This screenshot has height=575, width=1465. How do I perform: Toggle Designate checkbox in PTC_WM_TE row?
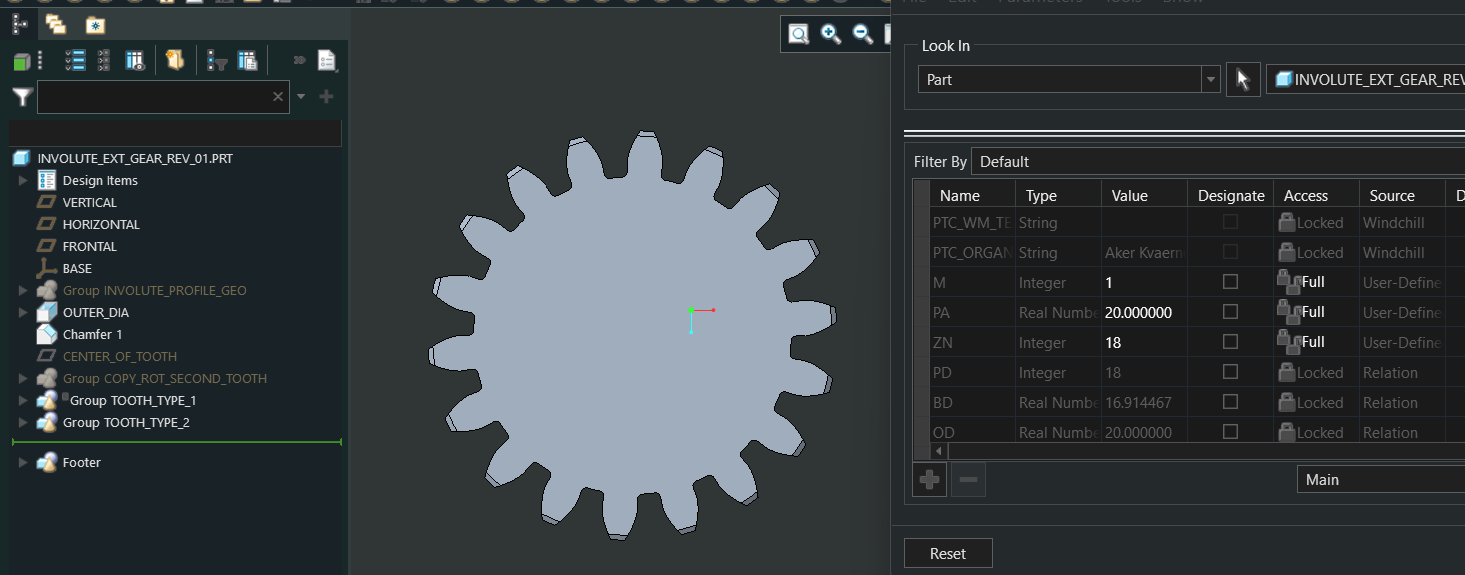[x=1230, y=222]
